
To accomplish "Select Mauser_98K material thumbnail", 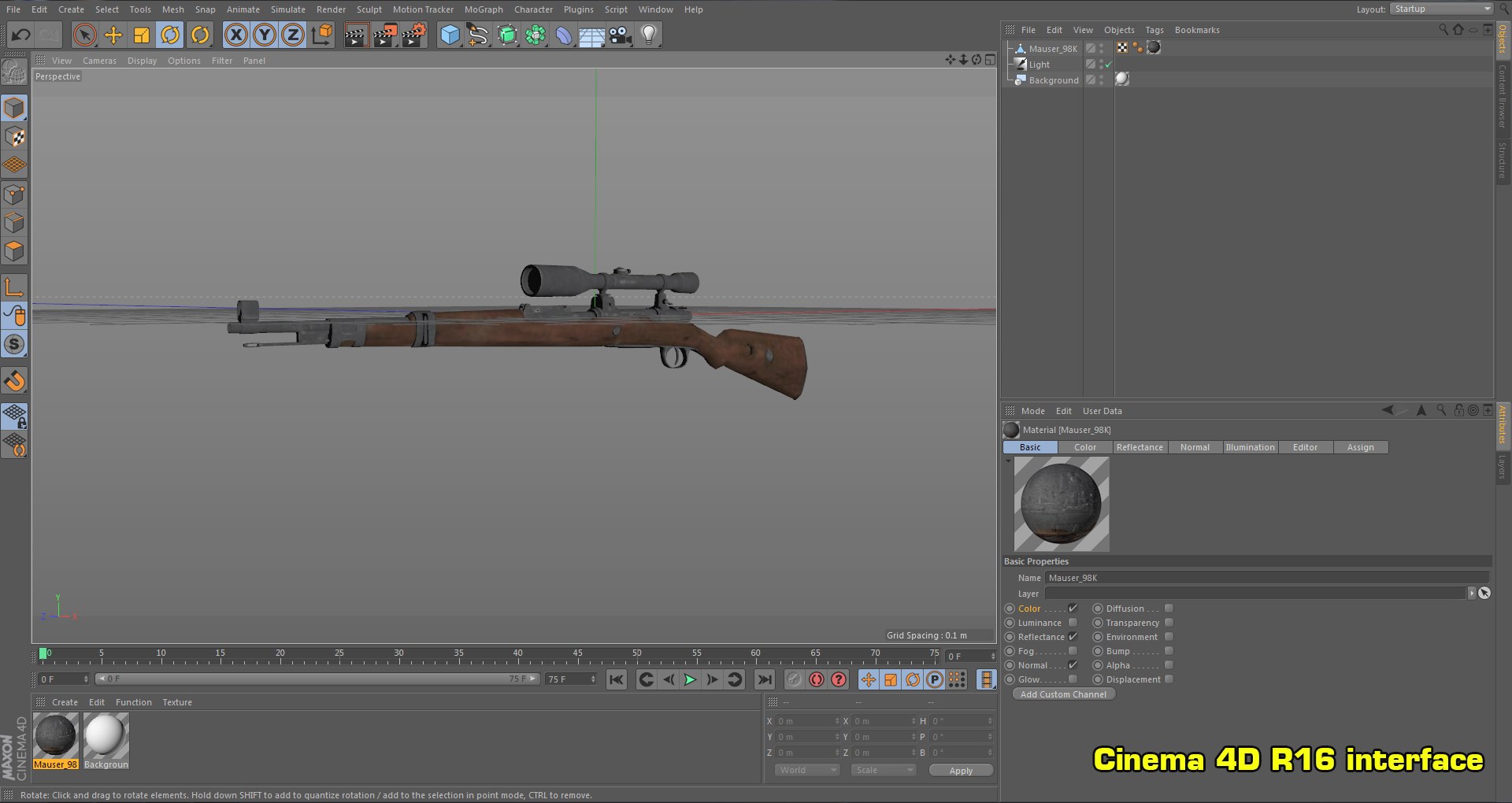I will tap(56, 735).
